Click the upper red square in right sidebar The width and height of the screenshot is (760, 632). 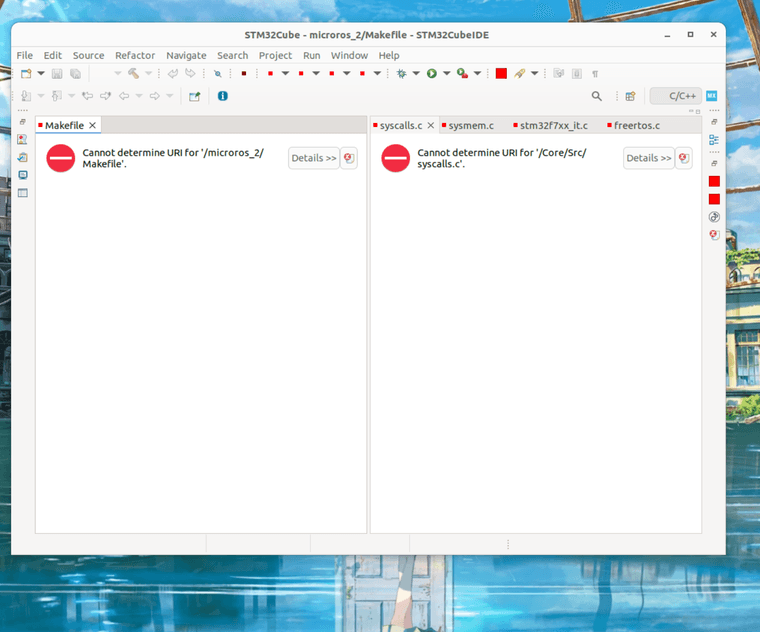point(714,181)
